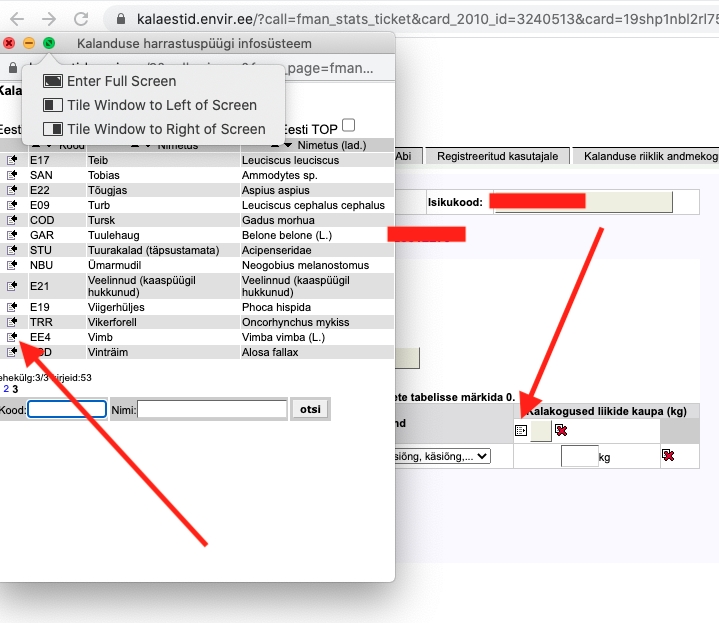719x623 pixels.
Task: Select the Viigerhüljes row icon (E19)
Action: (x=12, y=307)
